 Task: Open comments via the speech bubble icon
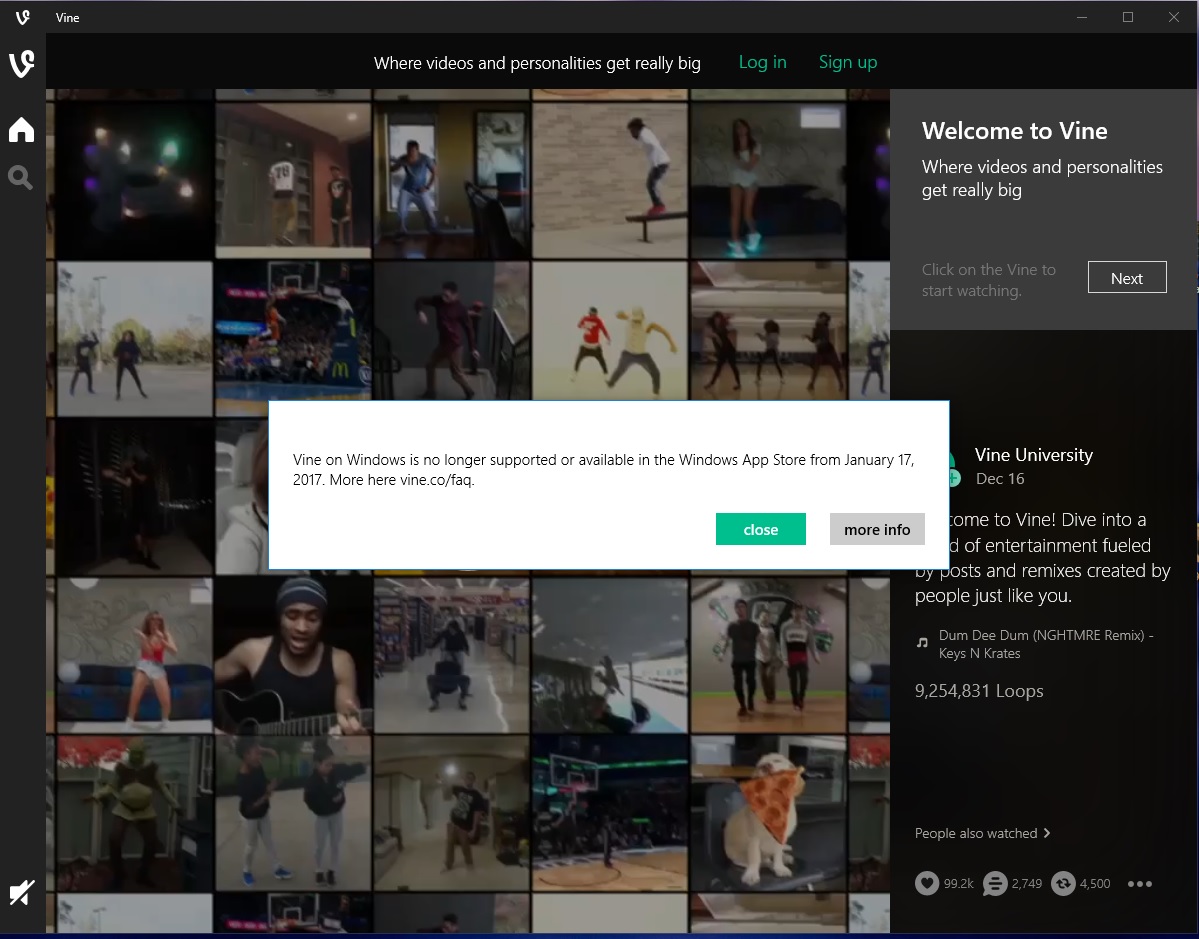[995, 884]
